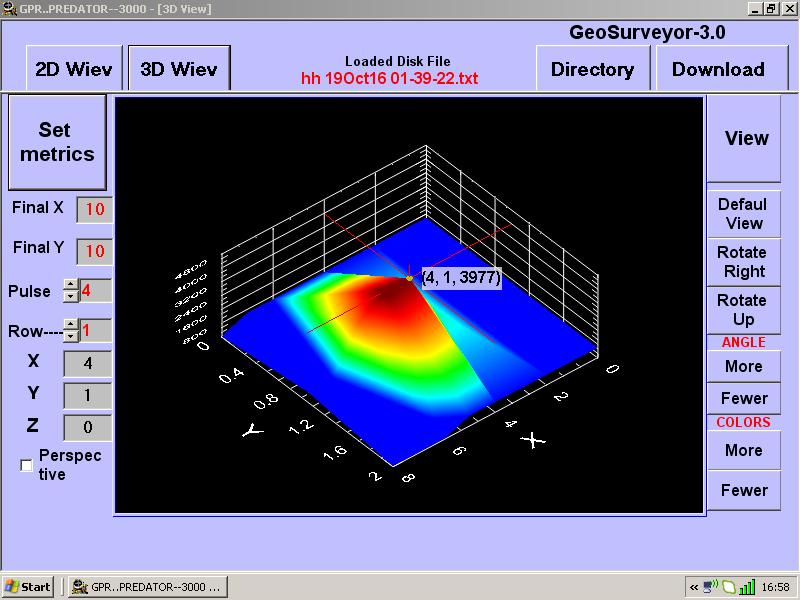Reset to Default View

coord(744,214)
